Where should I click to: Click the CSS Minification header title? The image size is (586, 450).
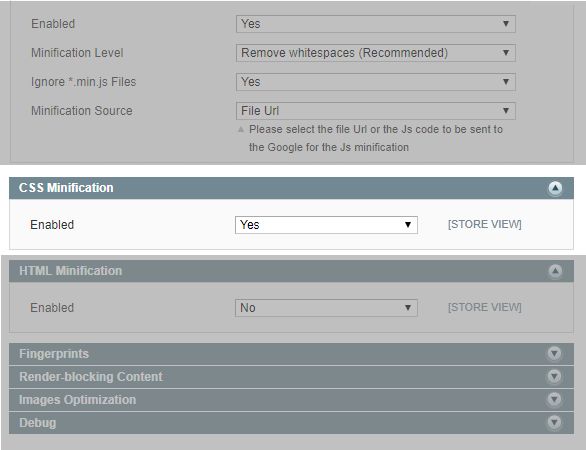[66, 188]
